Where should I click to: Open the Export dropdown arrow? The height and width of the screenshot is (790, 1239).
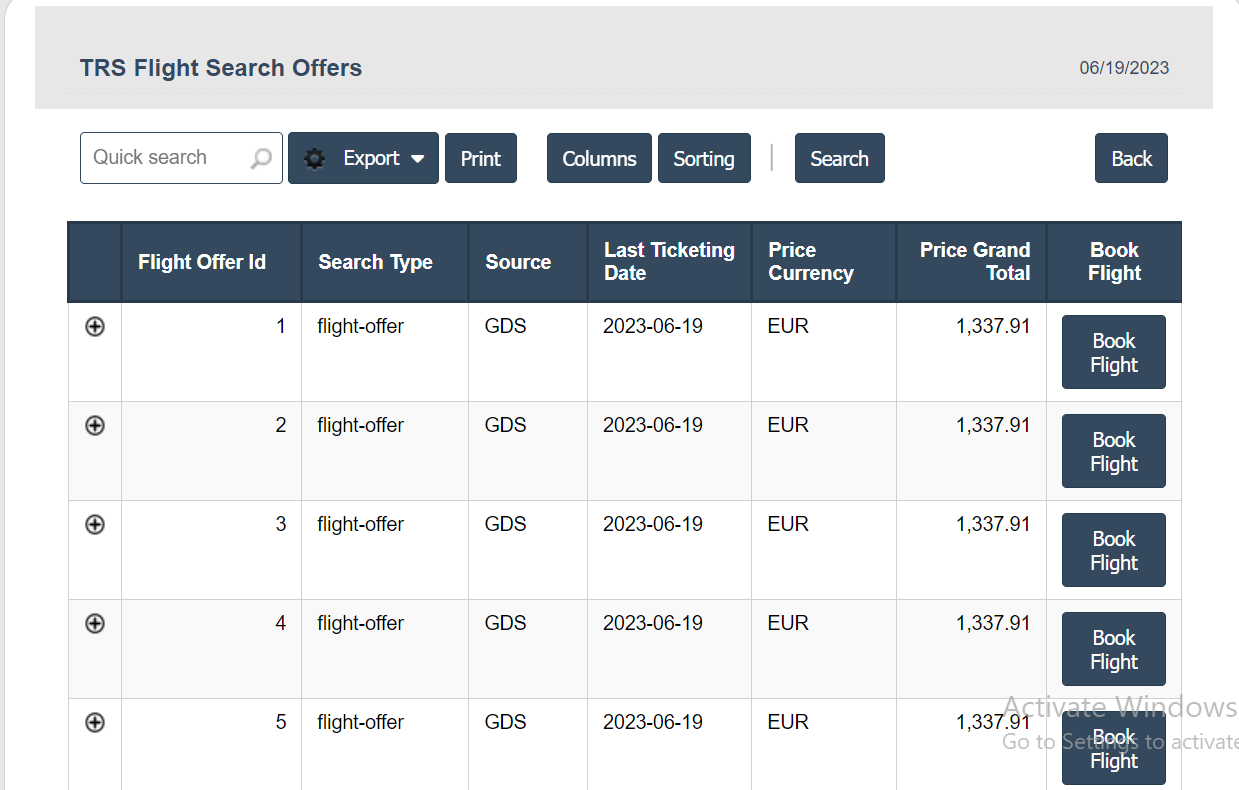pos(418,159)
